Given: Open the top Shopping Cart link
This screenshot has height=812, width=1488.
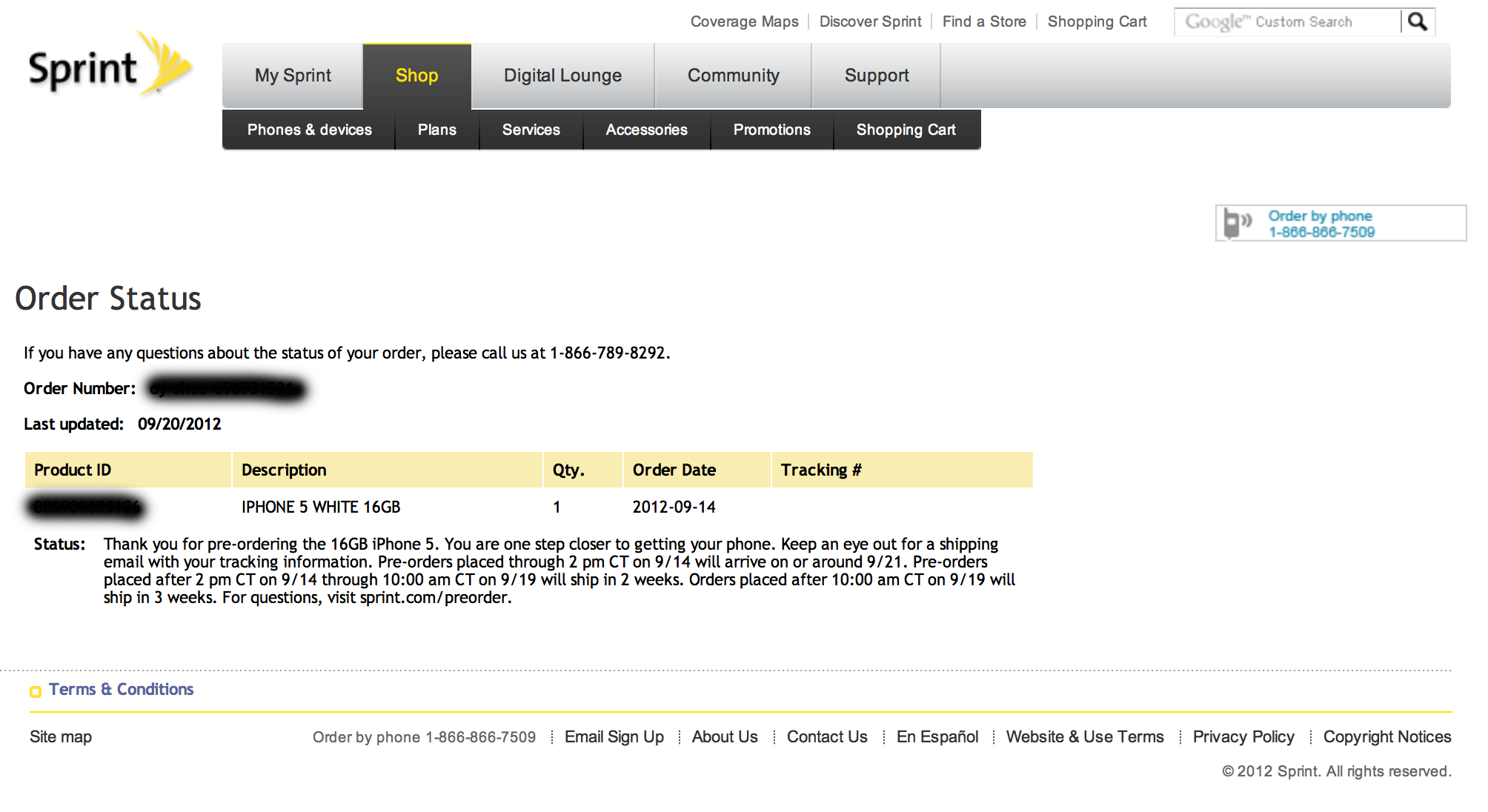Looking at the screenshot, I should [x=1097, y=21].
